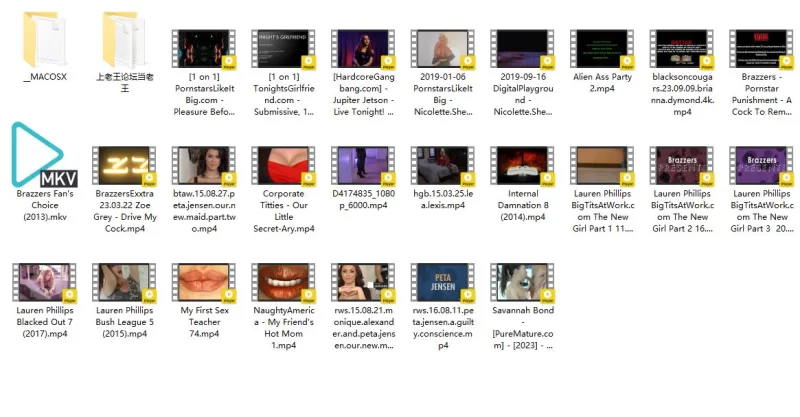Select the BrazzersExxtra 23.03.22 Zoe Grey file
This screenshot has height=417, width=800.
point(124,166)
